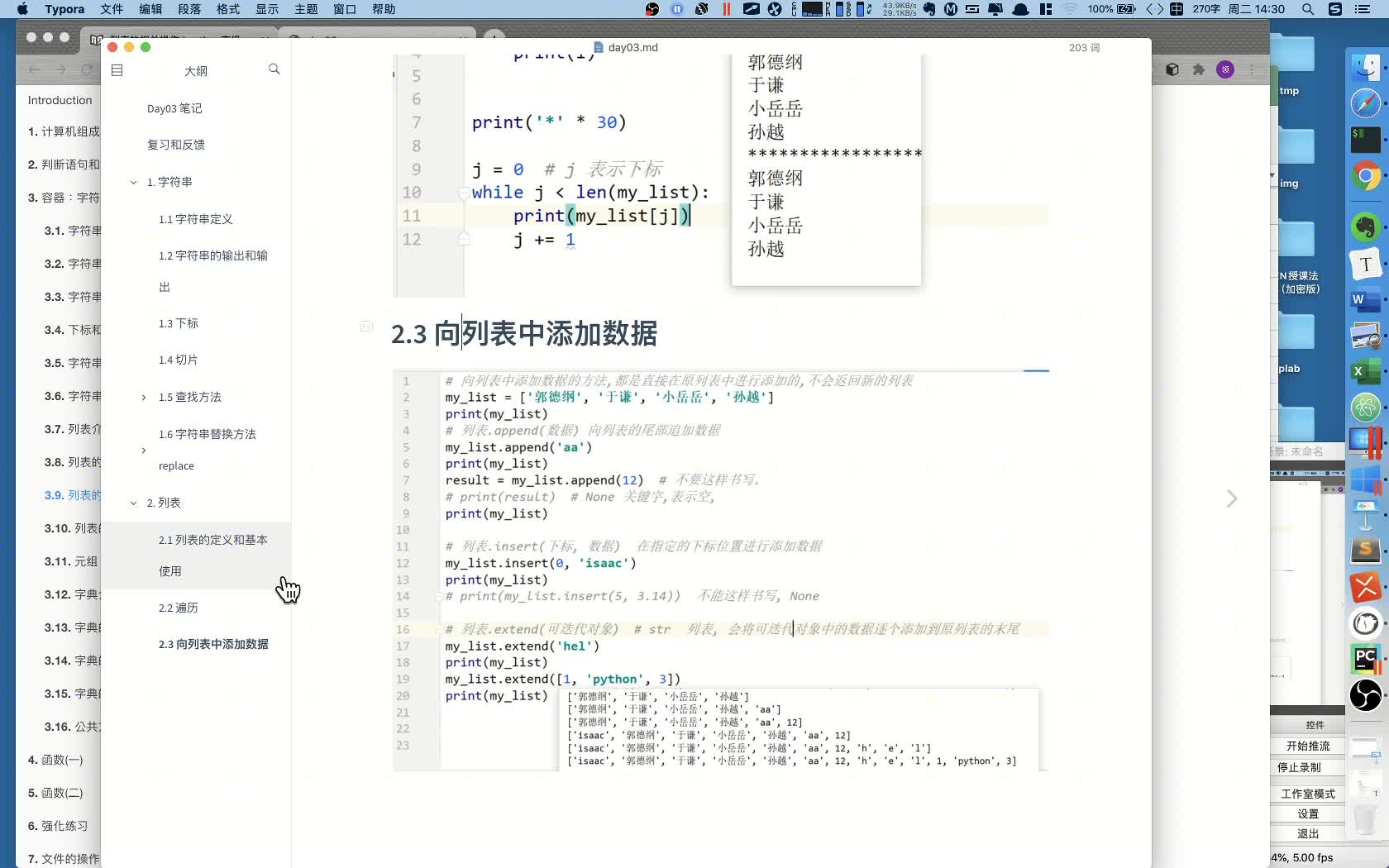Open the 主题 menu
This screenshot has height=868, width=1389.
point(306,9)
